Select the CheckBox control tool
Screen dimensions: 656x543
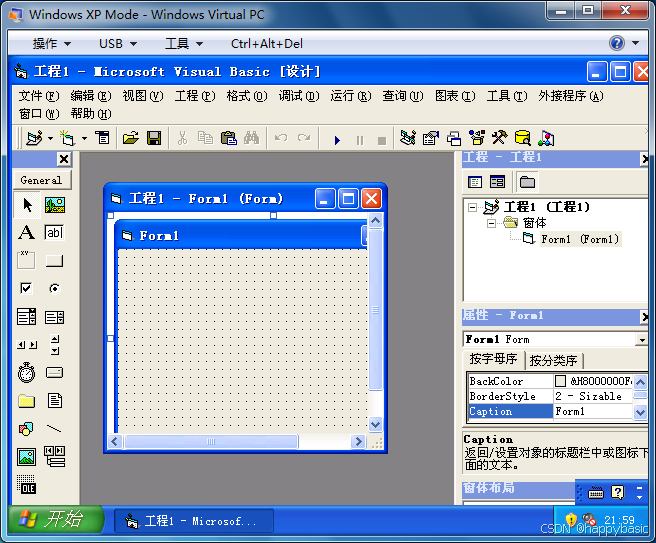click(26, 288)
